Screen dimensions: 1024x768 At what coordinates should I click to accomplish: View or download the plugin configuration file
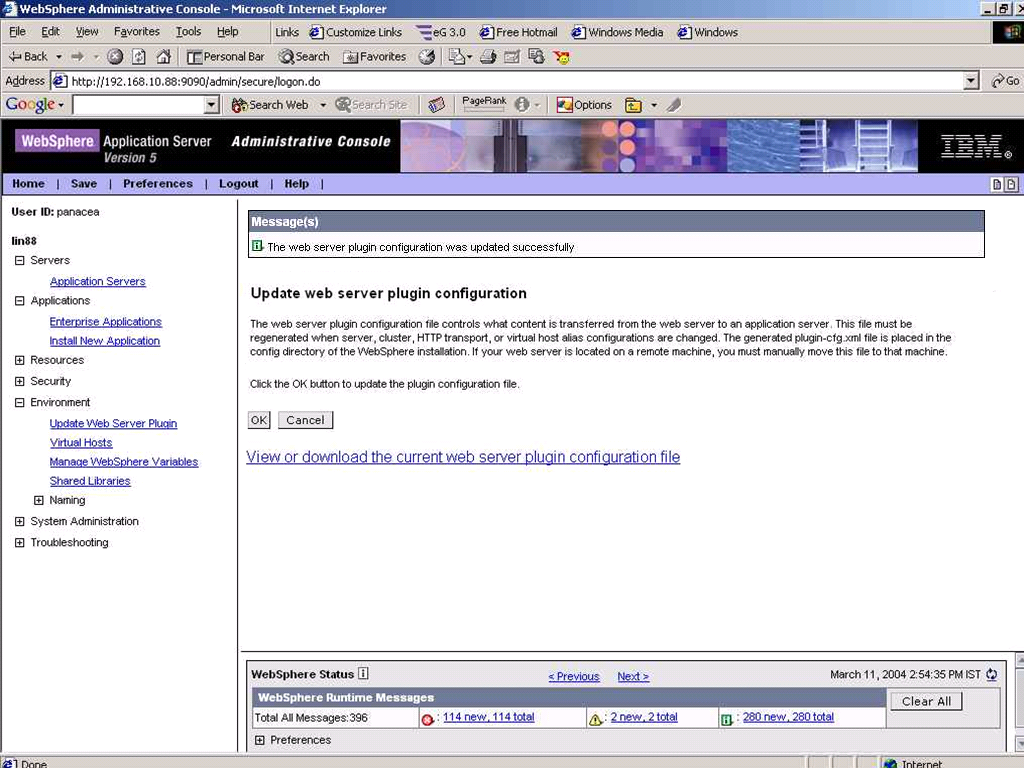pyautogui.click(x=463, y=456)
